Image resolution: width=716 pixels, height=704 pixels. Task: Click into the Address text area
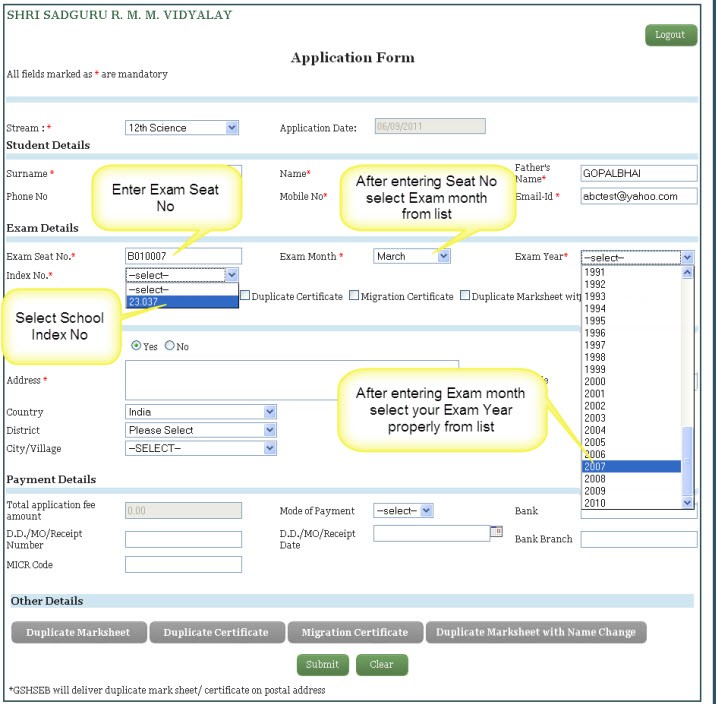pyautogui.click(x=291, y=380)
